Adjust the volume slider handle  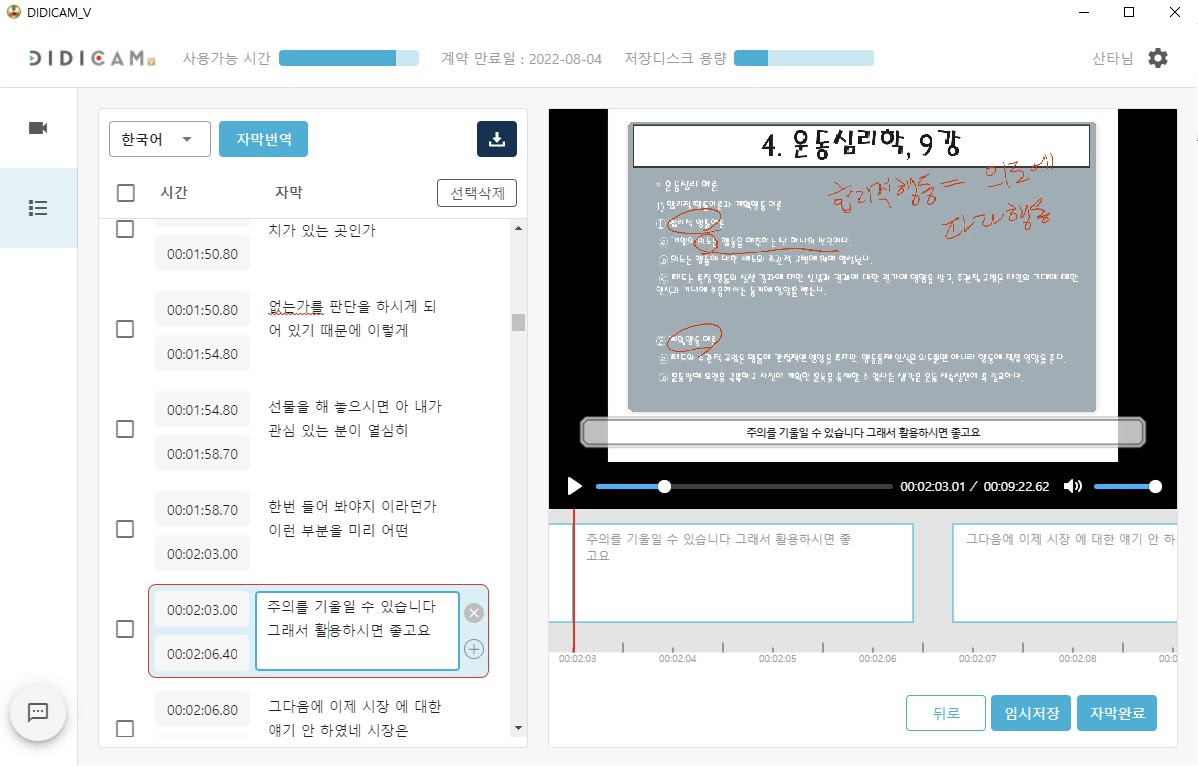(x=1155, y=486)
